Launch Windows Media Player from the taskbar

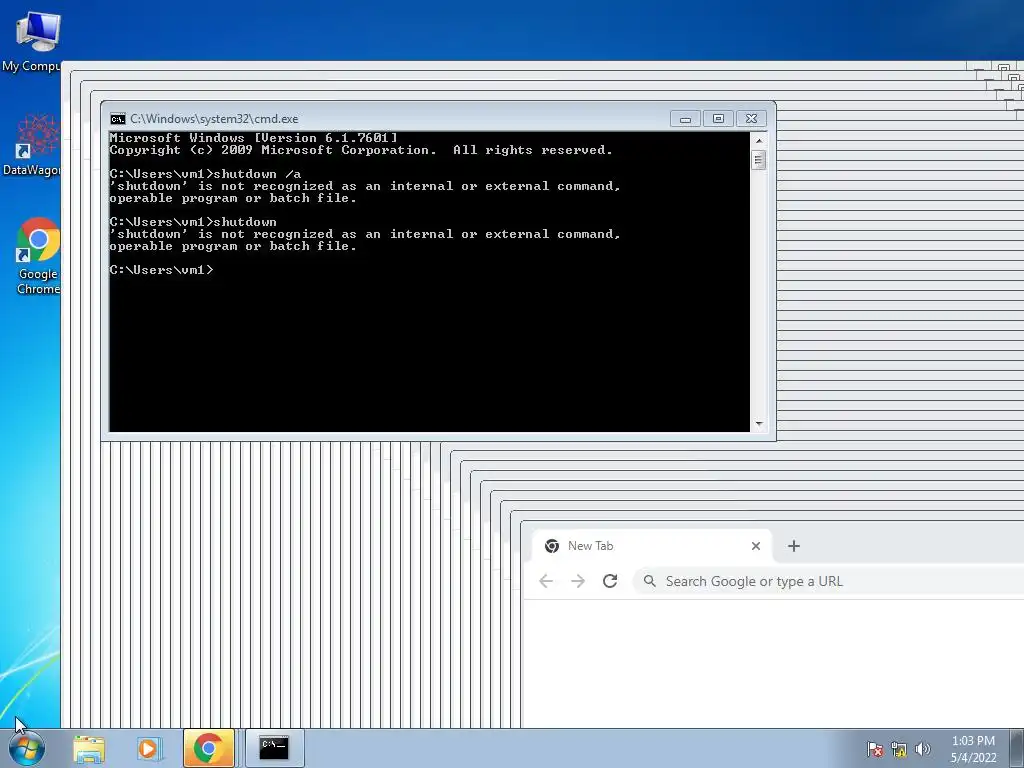(149, 749)
